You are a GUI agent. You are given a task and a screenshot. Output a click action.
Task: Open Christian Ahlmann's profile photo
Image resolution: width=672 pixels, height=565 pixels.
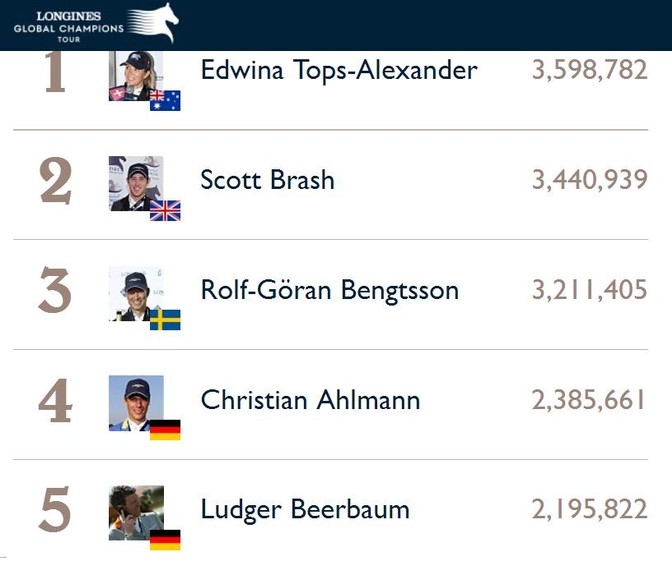click(x=136, y=403)
